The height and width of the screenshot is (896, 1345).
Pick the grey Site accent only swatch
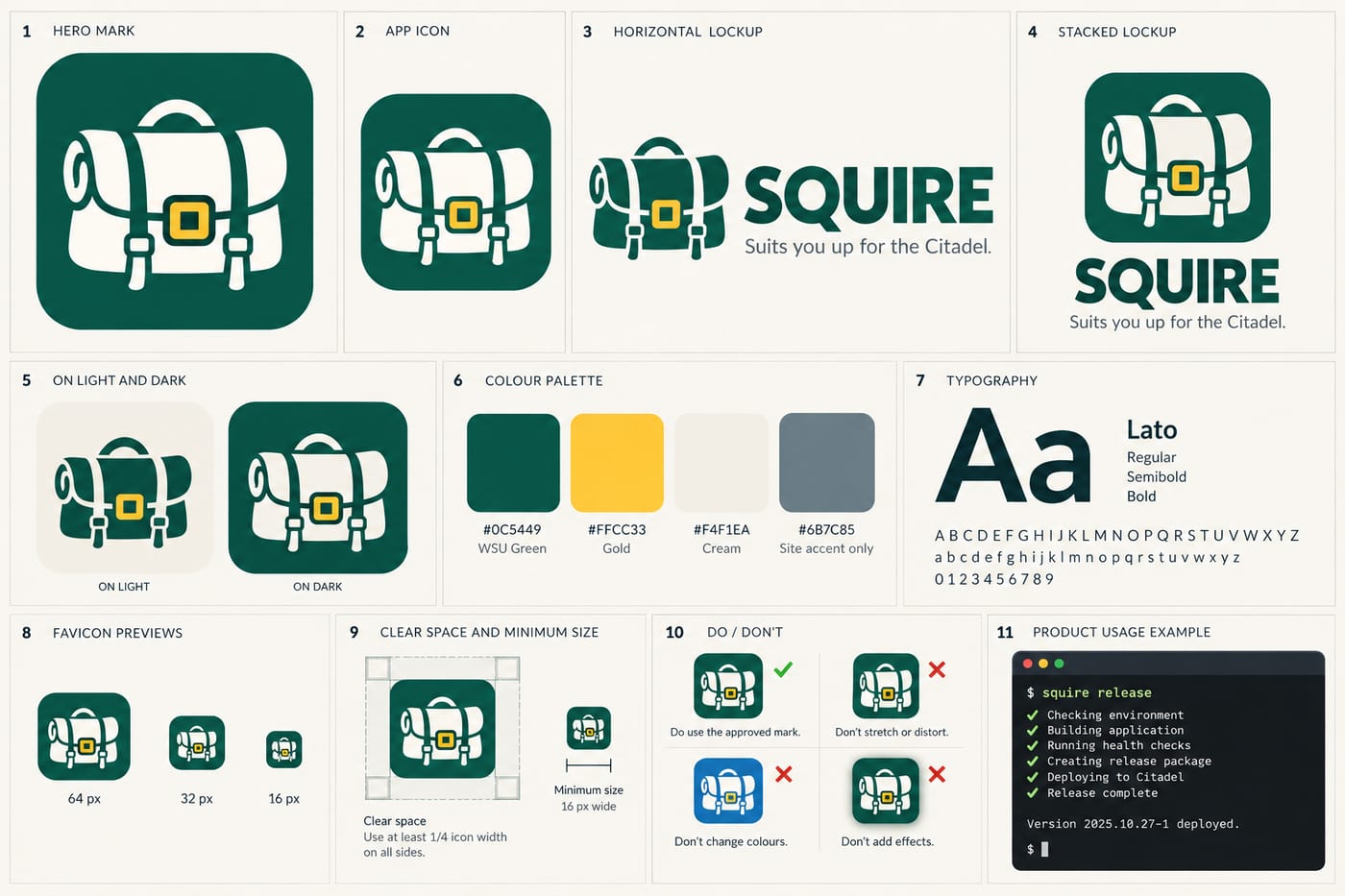[x=826, y=463]
